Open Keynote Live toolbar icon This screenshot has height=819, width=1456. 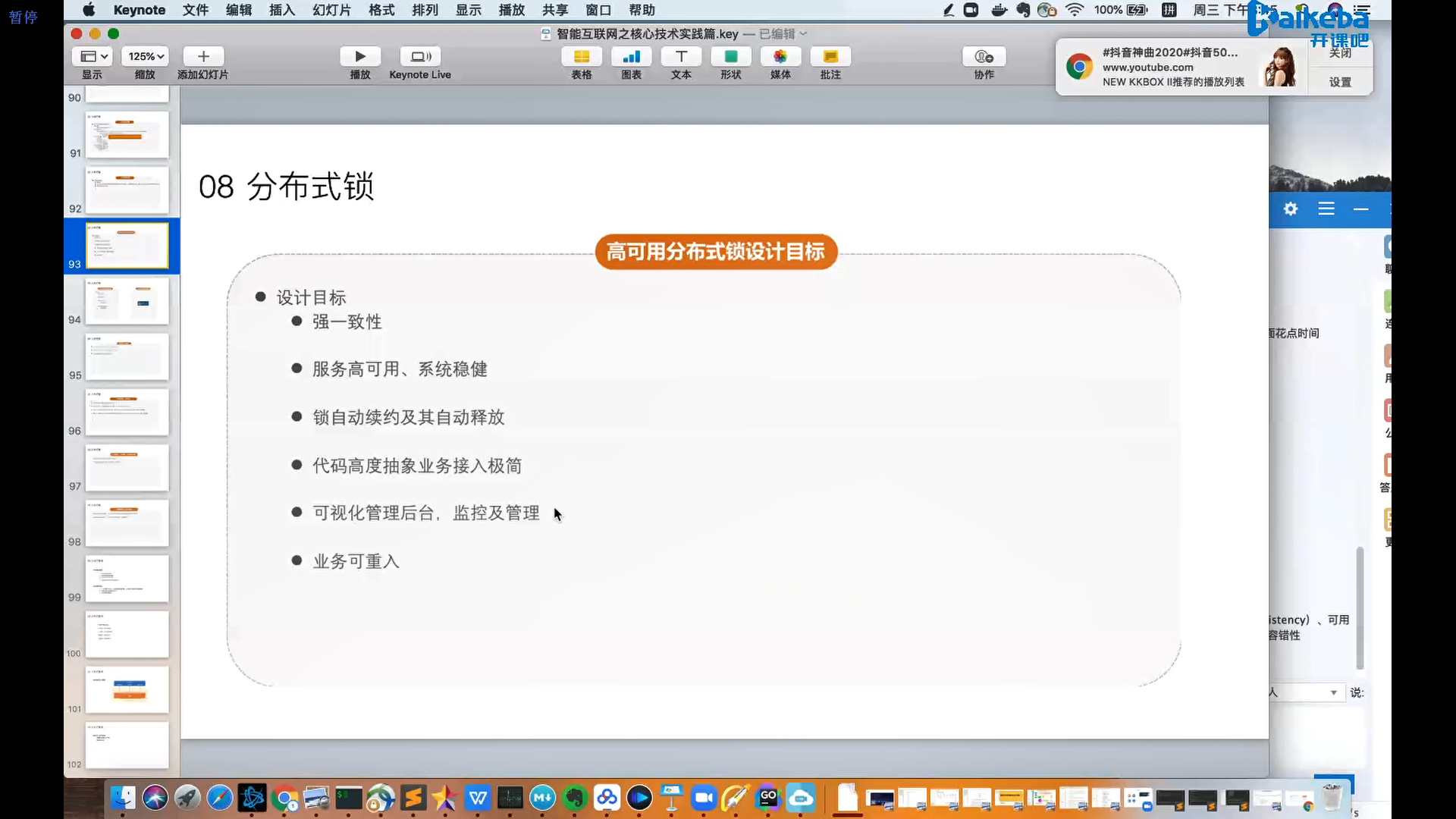coord(419,57)
